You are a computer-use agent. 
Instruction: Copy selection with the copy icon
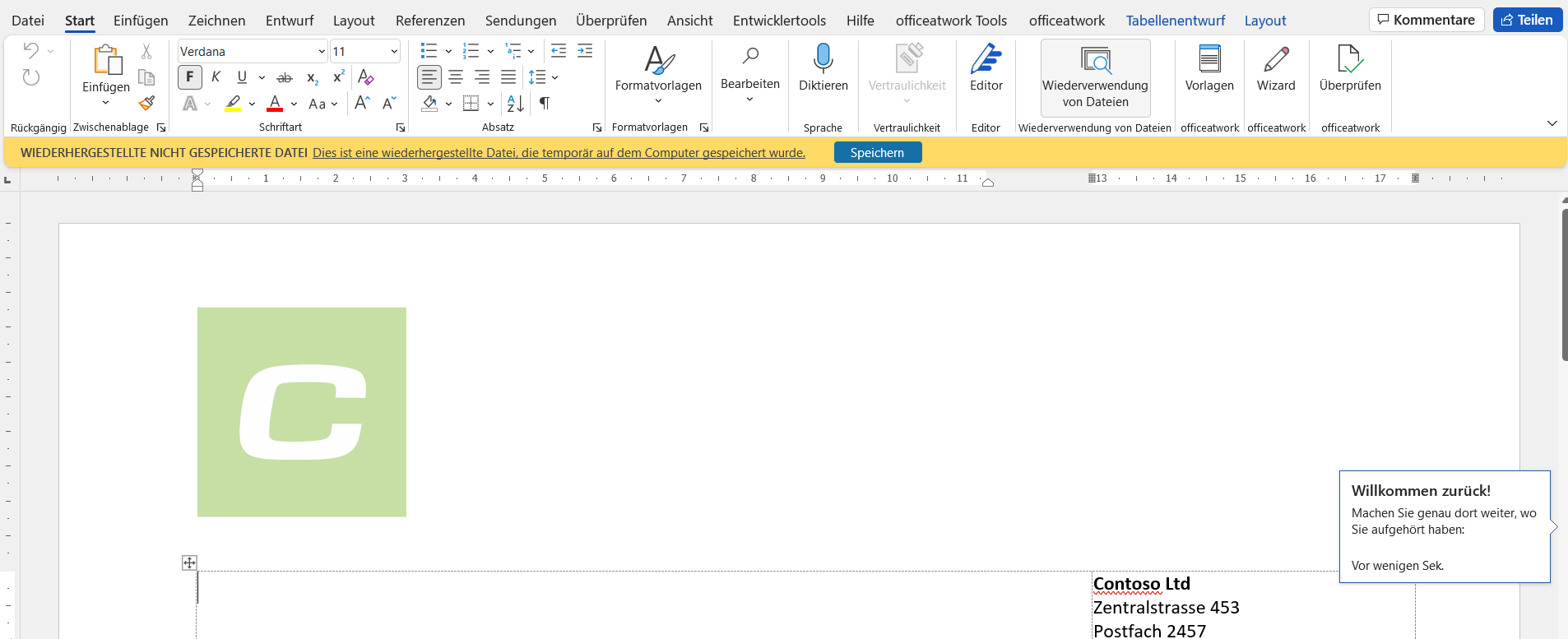point(146,77)
